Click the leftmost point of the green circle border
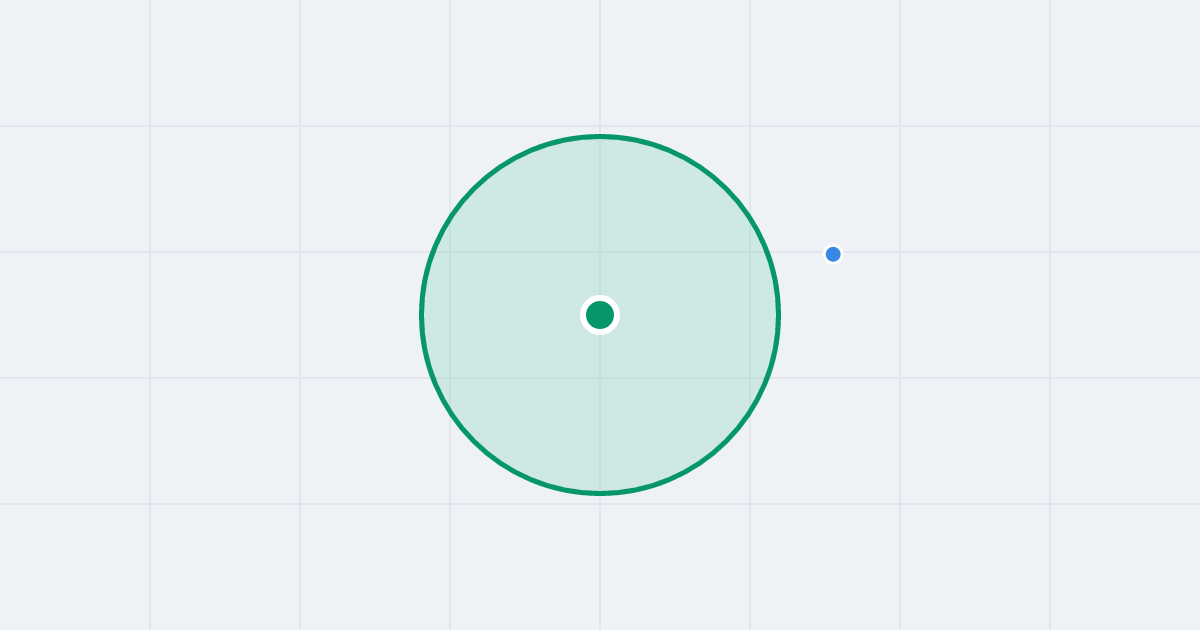 click(x=421, y=315)
